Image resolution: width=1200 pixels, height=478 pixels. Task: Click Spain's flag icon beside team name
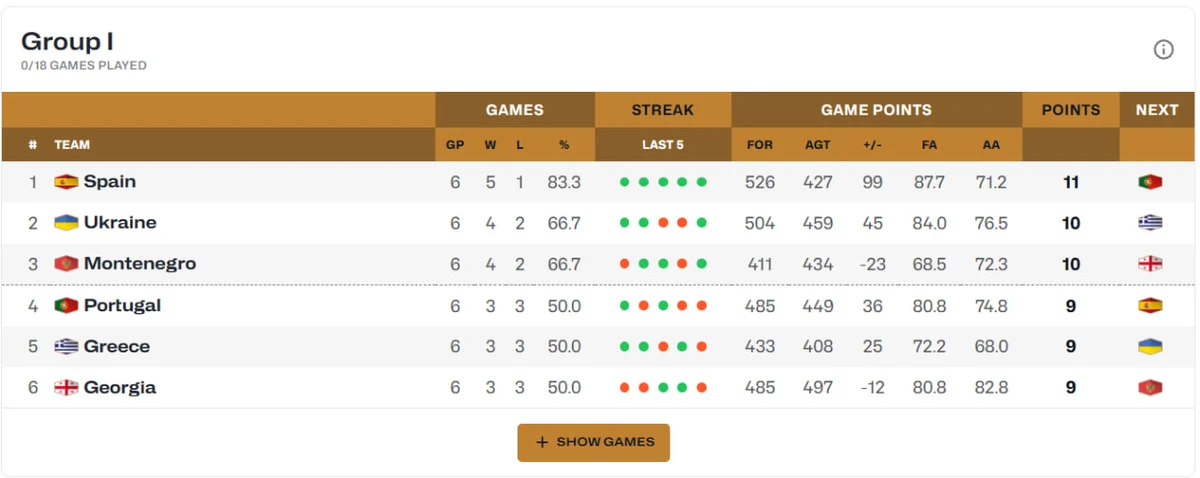point(66,182)
